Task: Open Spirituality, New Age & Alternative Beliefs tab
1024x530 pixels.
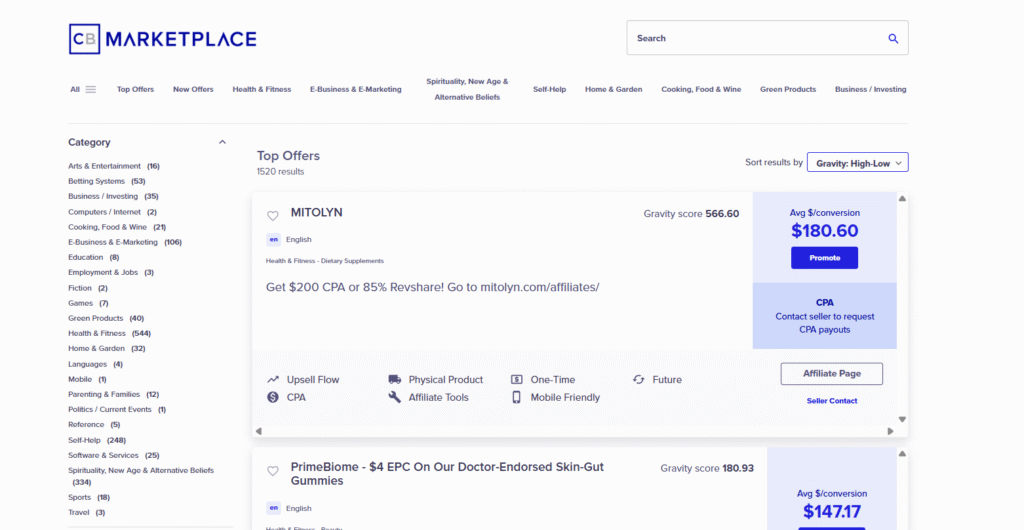Action: coord(467,89)
